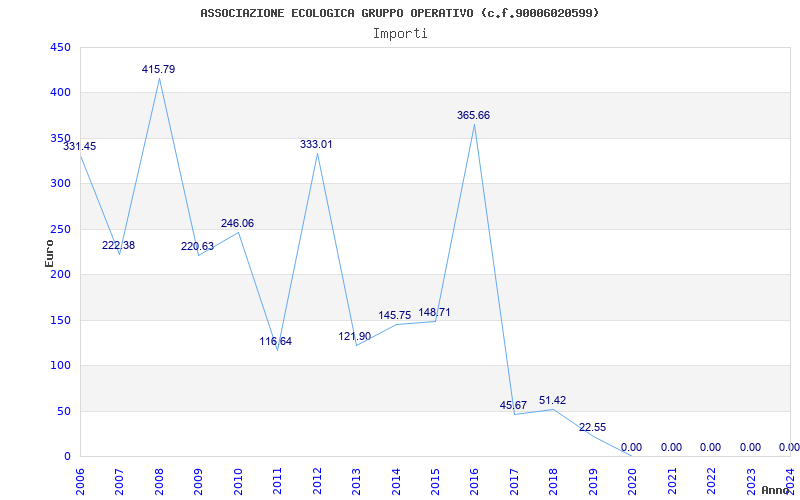Screen dimensions: 800x500
Task: Click the 2011 x-axis year label
Action: click(278, 481)
